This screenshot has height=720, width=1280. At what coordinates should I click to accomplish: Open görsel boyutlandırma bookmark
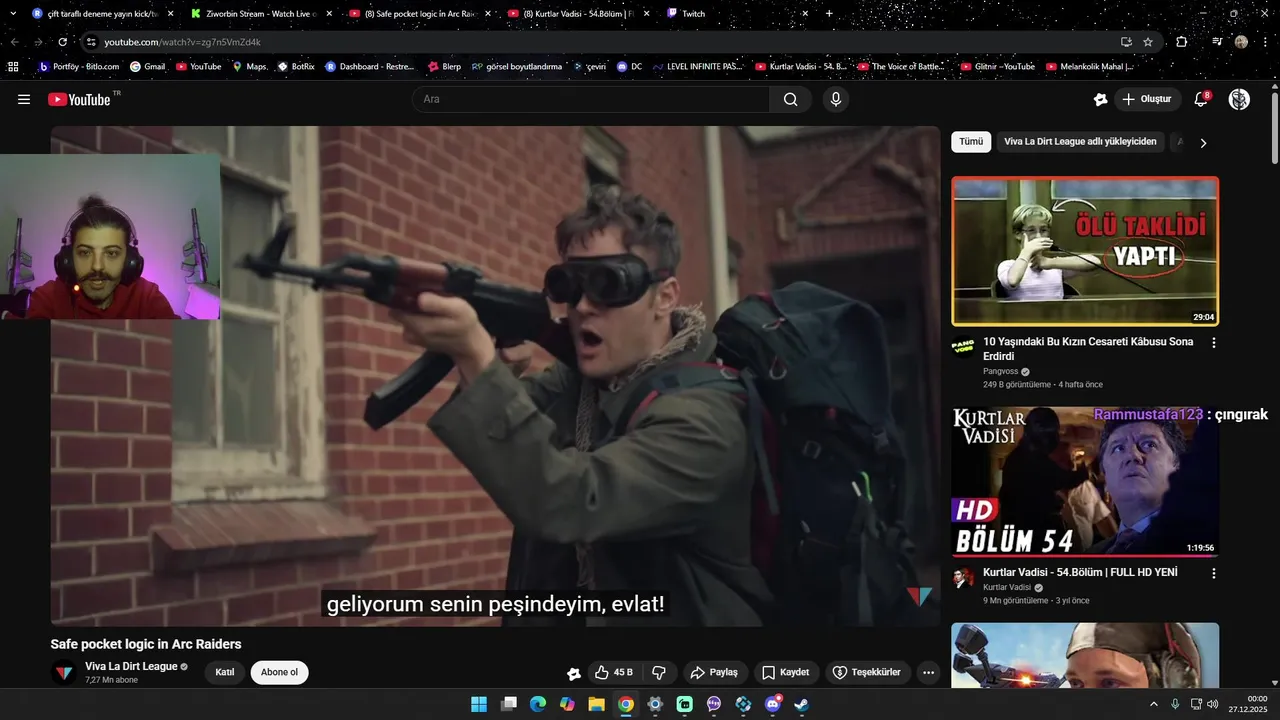coord(517,66)
